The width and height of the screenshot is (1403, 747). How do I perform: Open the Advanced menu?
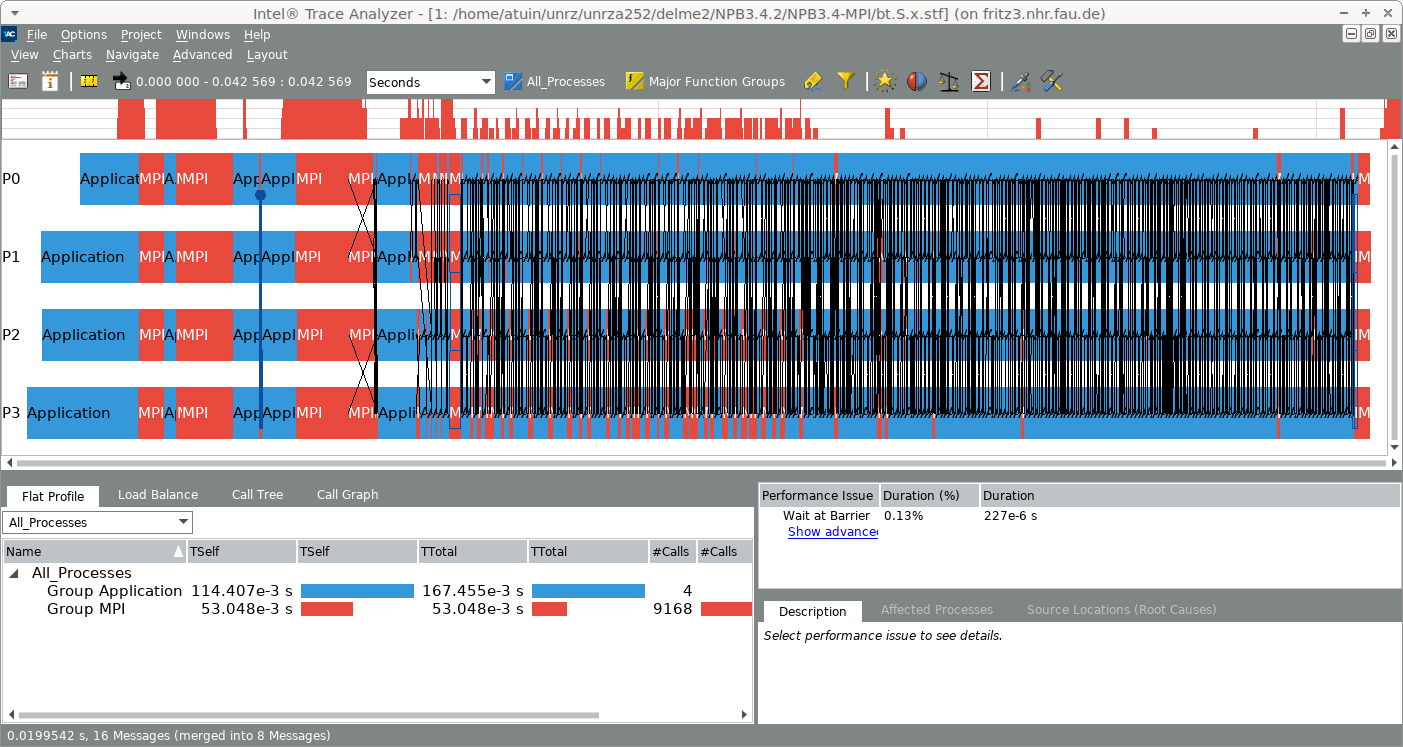coord(202,54)
